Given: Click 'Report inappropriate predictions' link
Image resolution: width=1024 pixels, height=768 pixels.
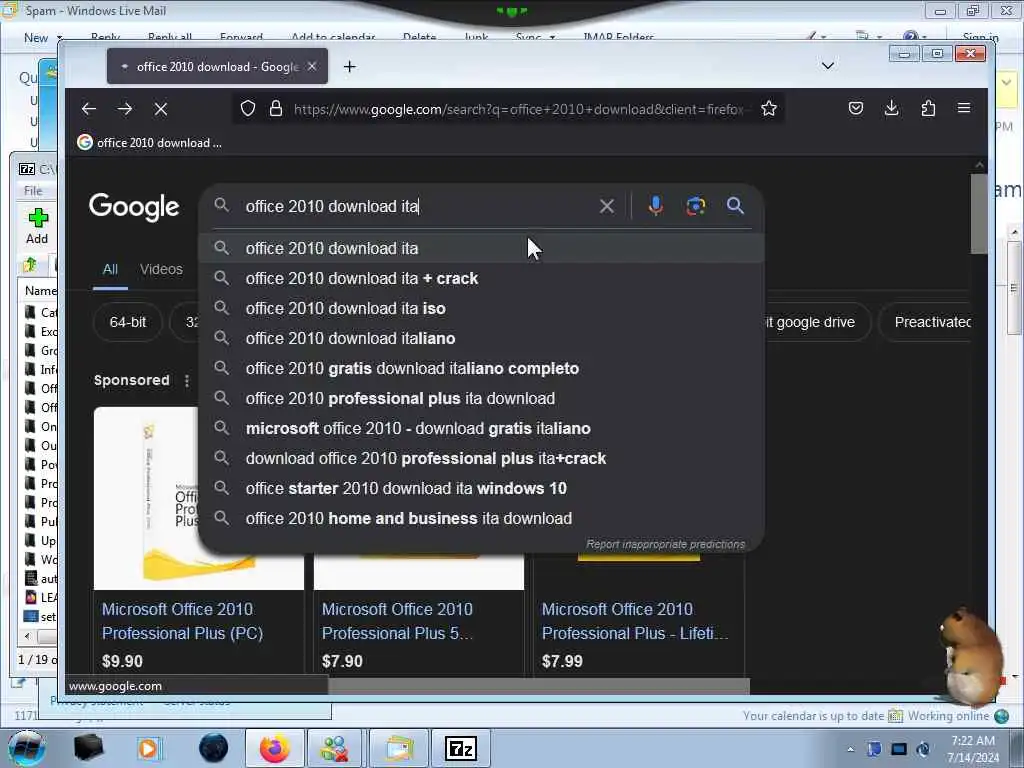Looking at the screenshot, I should pyautogui.click(x=665, y=544).
